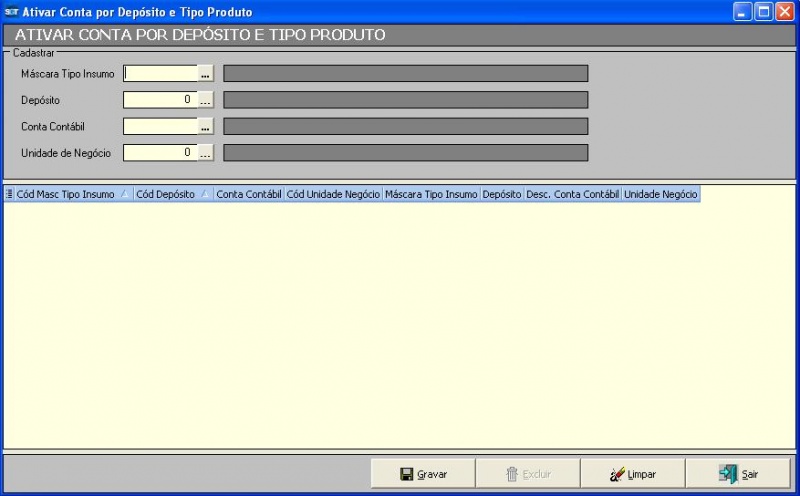This screenshot has height=496, width=800.
Task: Click the Cód Unidade Negócio column header
Action: pyautogui.click(x=333, y=195)
